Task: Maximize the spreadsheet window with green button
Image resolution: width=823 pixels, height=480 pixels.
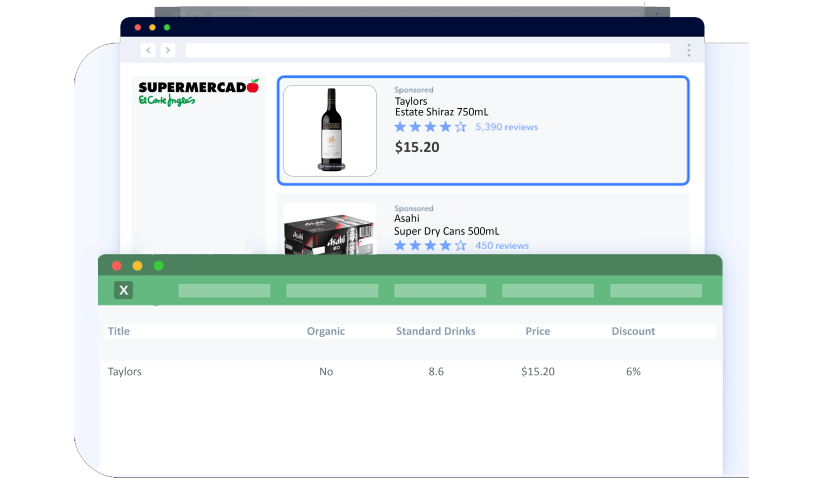Action: pyautogui.click(x=159, y=266)
